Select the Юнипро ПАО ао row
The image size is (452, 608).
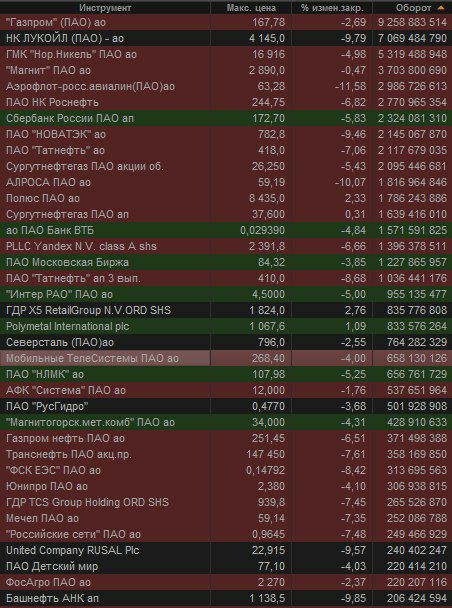click(x=226, y=486)
